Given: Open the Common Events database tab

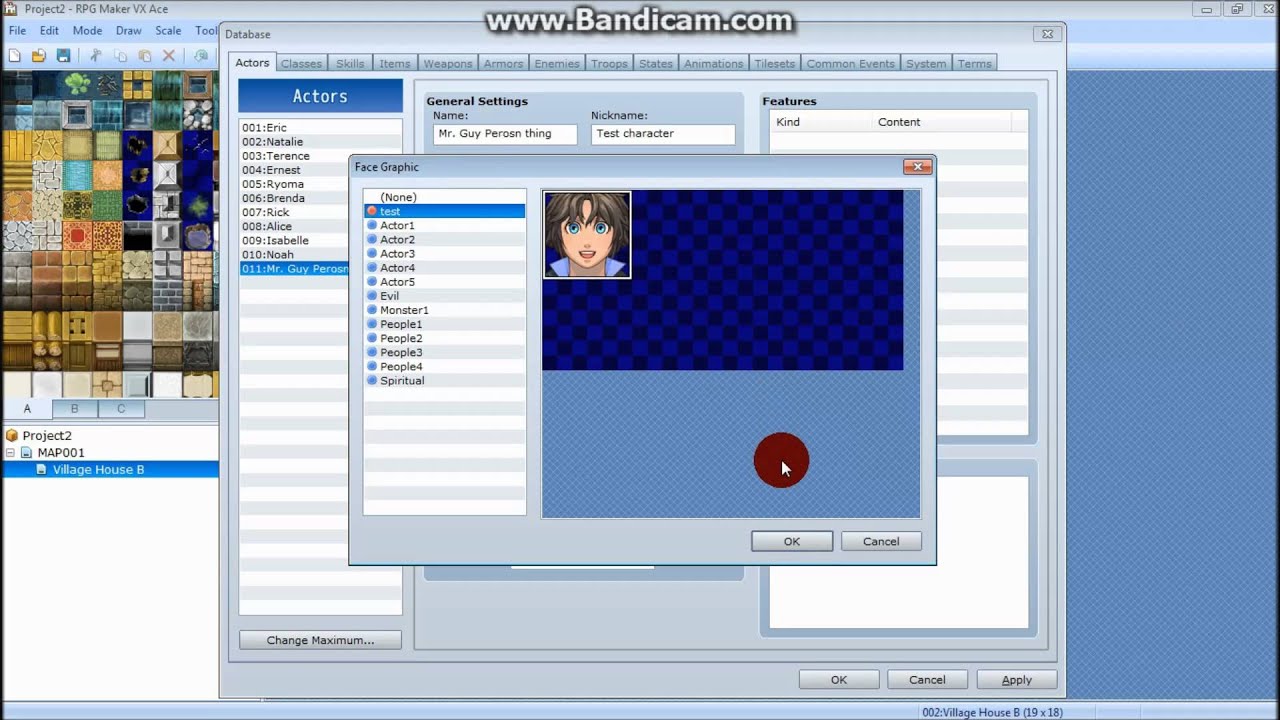Looking at the screenshot, I should (850, 63).
